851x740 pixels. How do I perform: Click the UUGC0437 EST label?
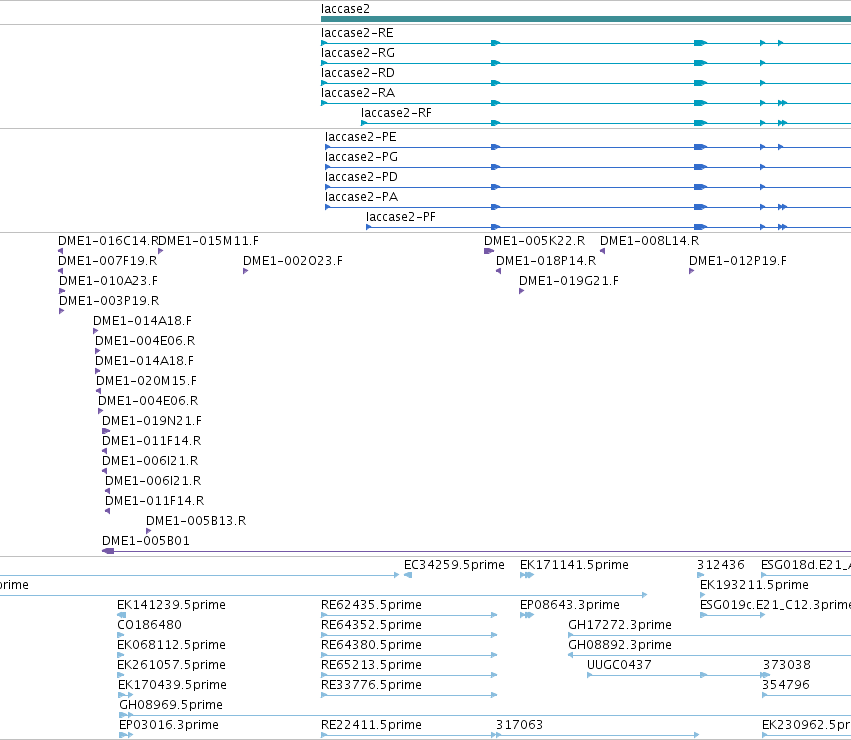click(619, 665)
